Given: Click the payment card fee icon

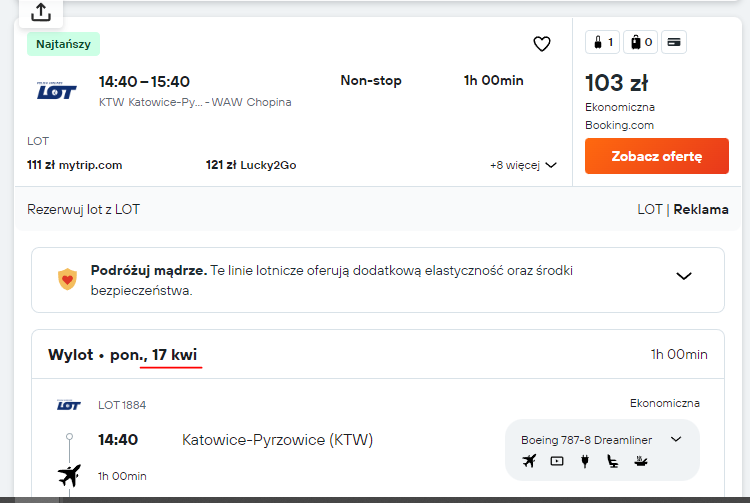Looking at the screenshot, I should [673, 42].
